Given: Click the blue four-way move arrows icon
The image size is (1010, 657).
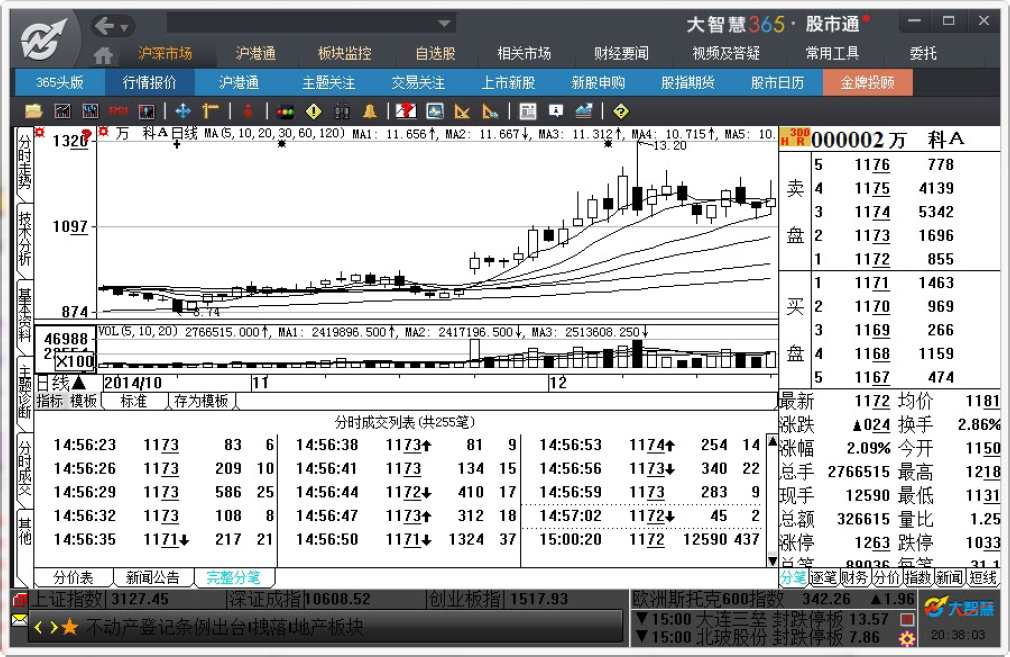Looking at the screenshot, I should (x=183, y=111).
